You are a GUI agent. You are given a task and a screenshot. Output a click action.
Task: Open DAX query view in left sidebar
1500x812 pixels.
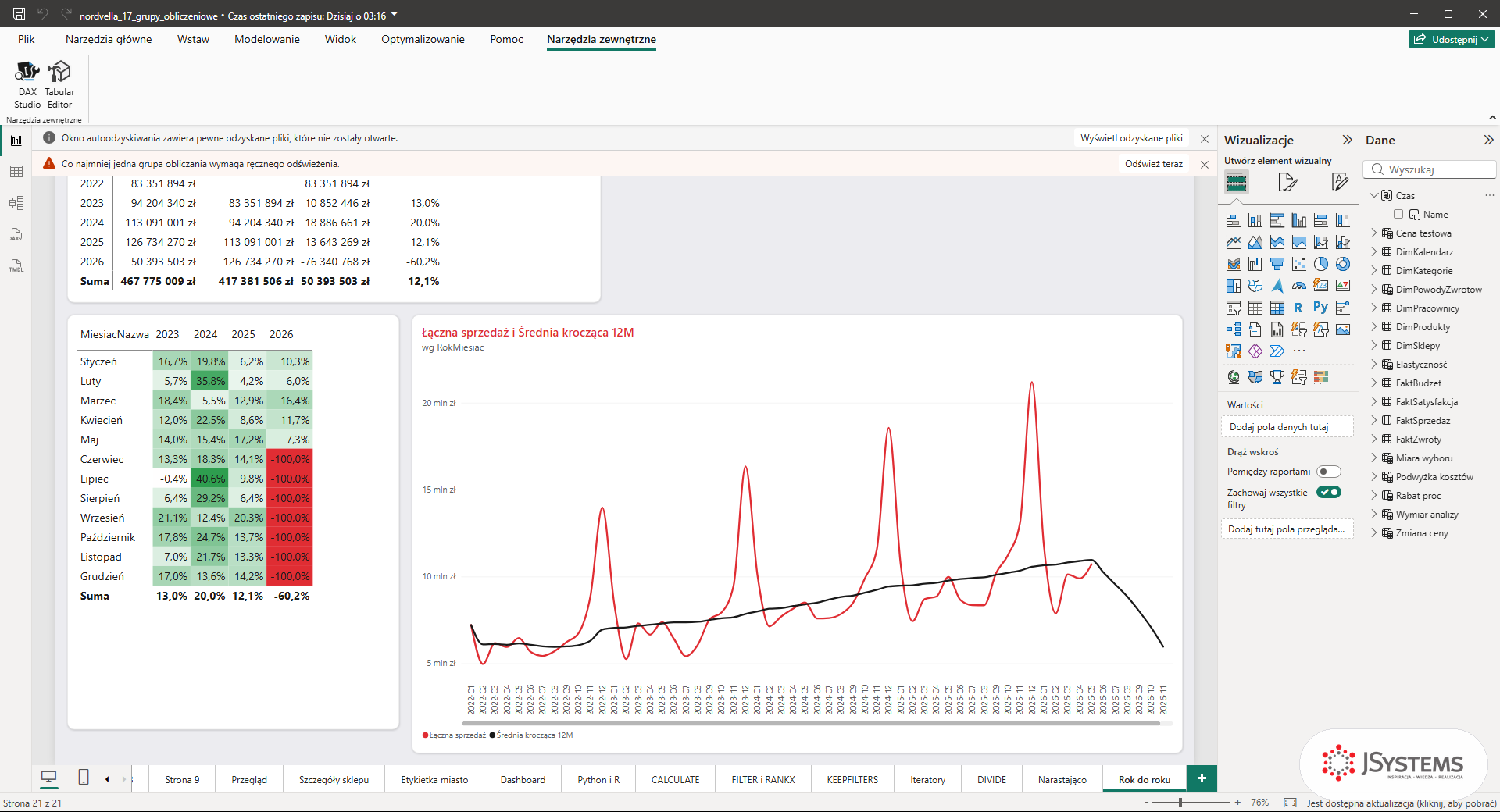(x=16, y=234)
